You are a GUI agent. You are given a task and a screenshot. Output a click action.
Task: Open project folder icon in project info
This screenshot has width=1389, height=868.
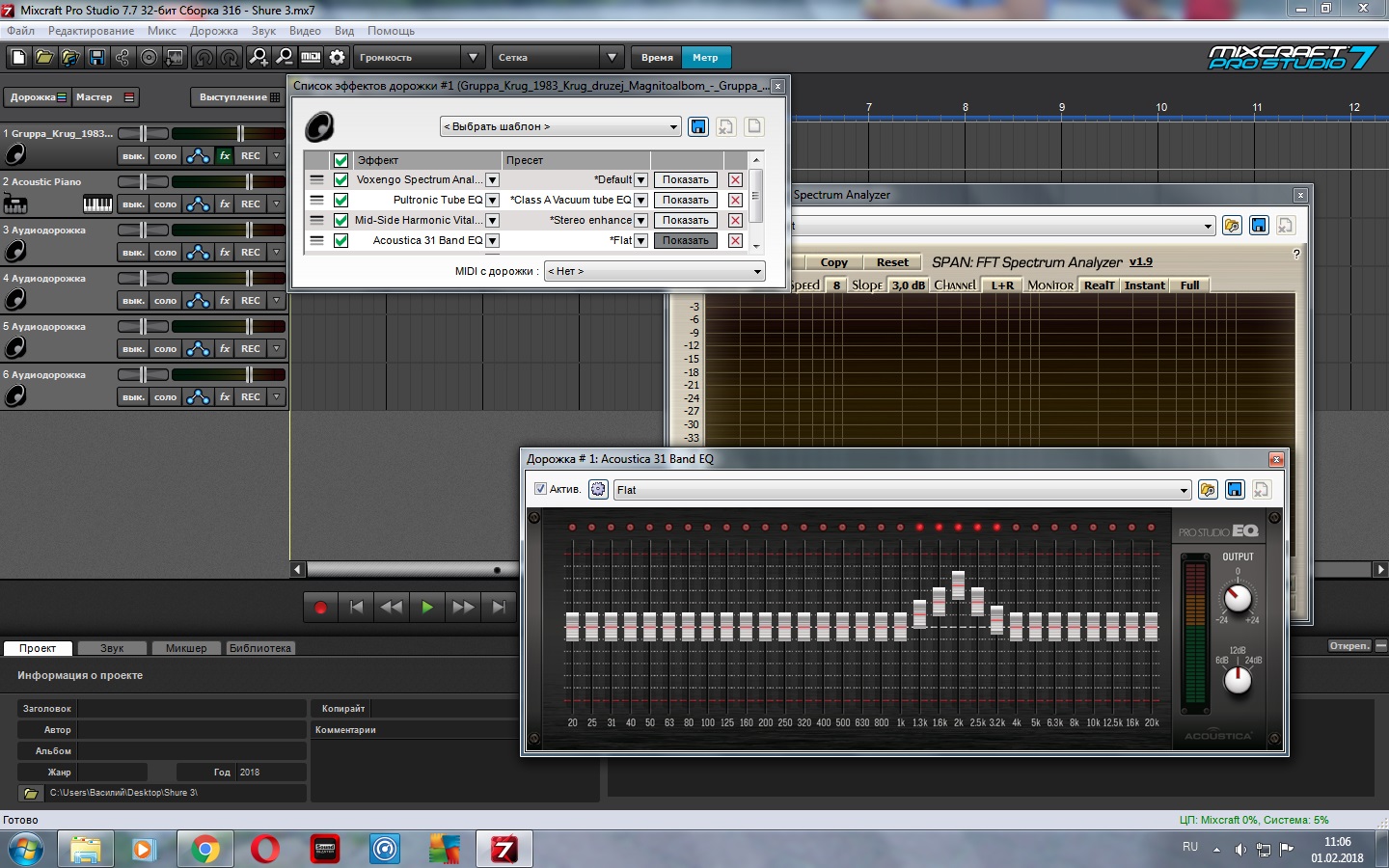point(31,793)
